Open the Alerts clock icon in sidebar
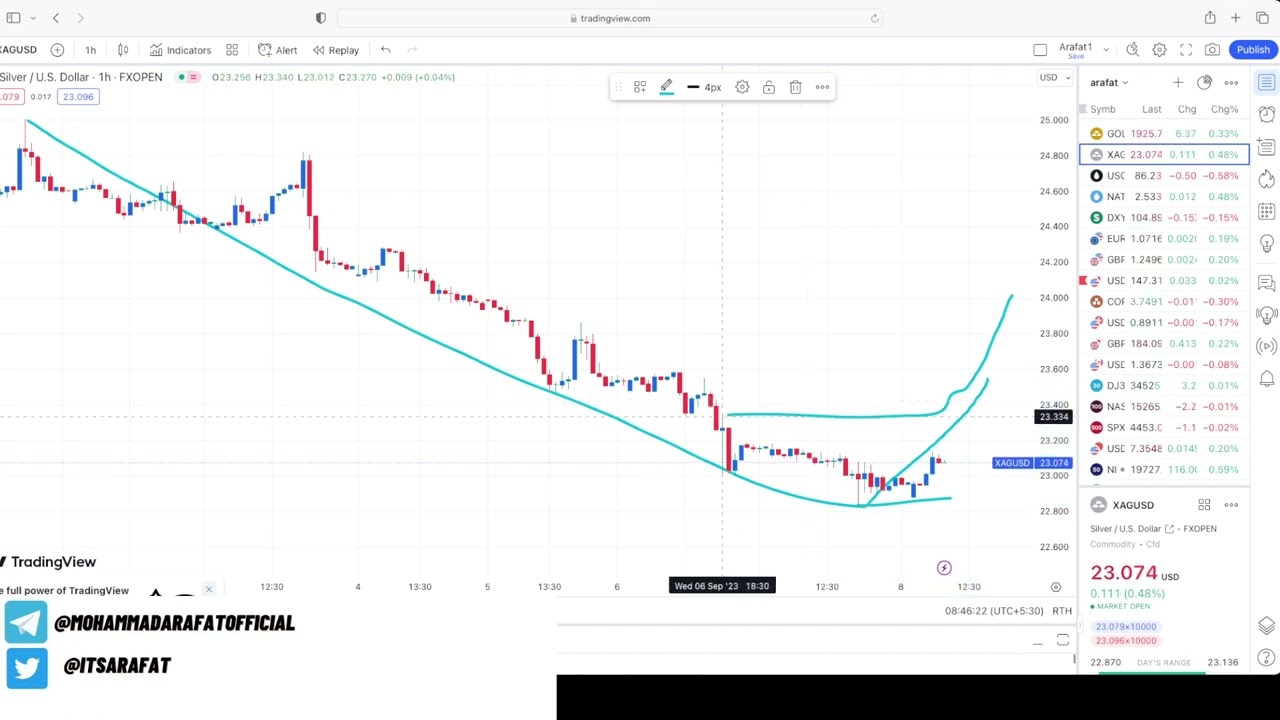This screenshot has width=1280, height=720. tap(1267, 114)
